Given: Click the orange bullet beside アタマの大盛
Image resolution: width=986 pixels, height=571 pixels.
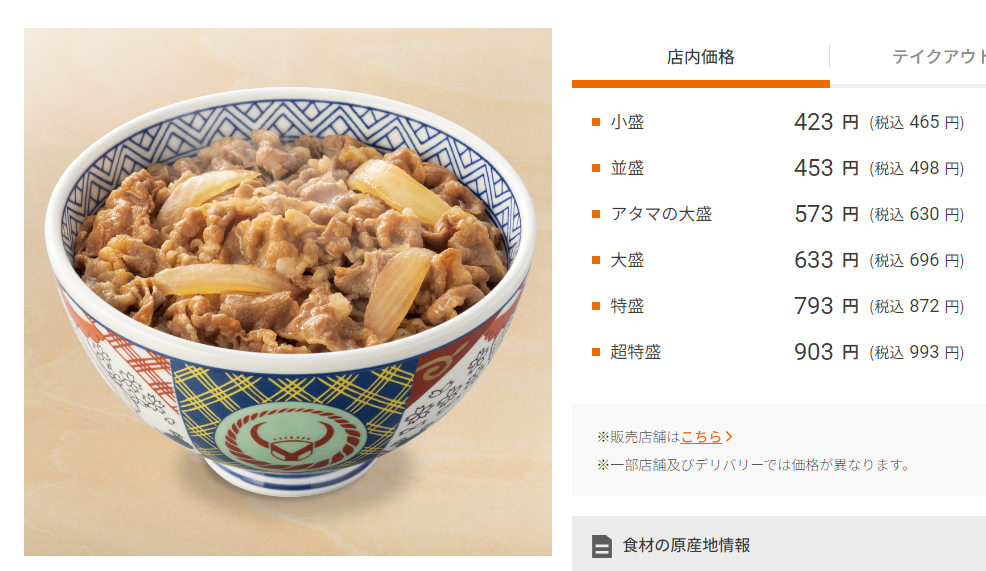Looking at the screenshot, I should click(596, 214).
